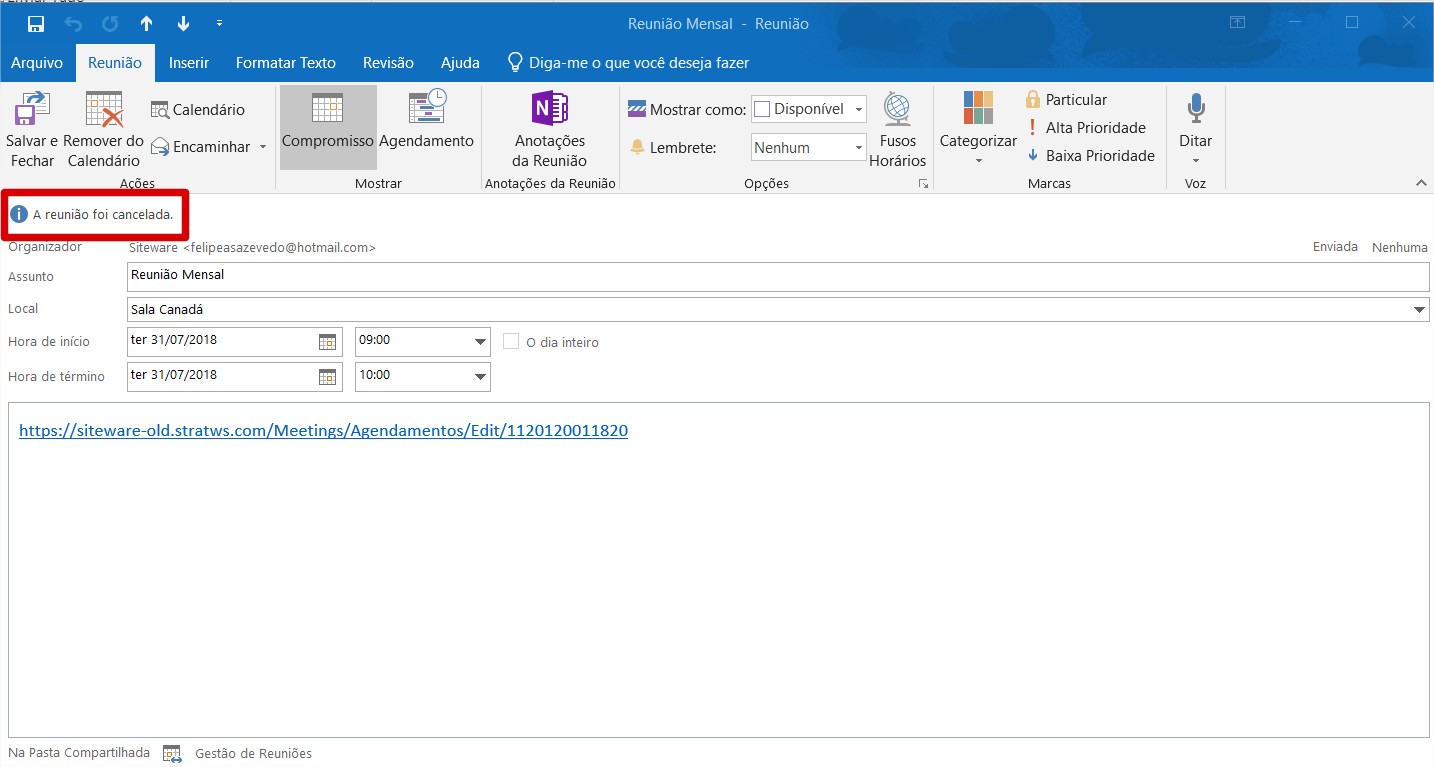Expand the start time 09:00 dropdown
Screen dimensions: 1434x767
(480, 342)
